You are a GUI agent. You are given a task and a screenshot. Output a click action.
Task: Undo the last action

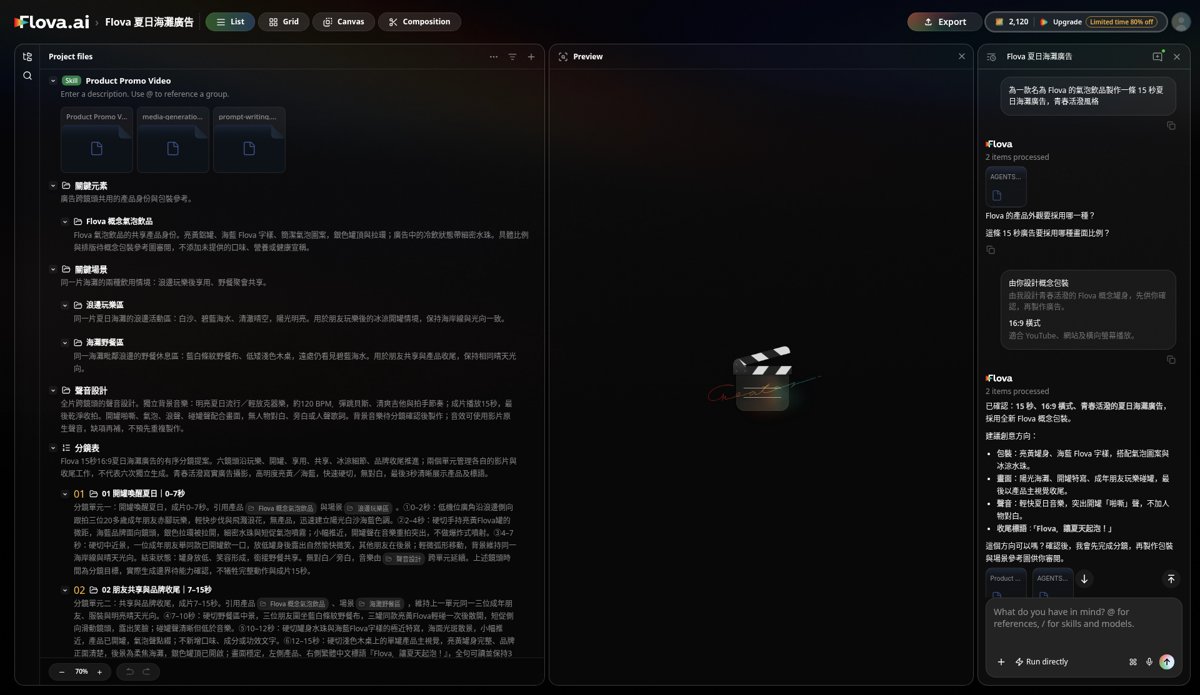(129, 672)
